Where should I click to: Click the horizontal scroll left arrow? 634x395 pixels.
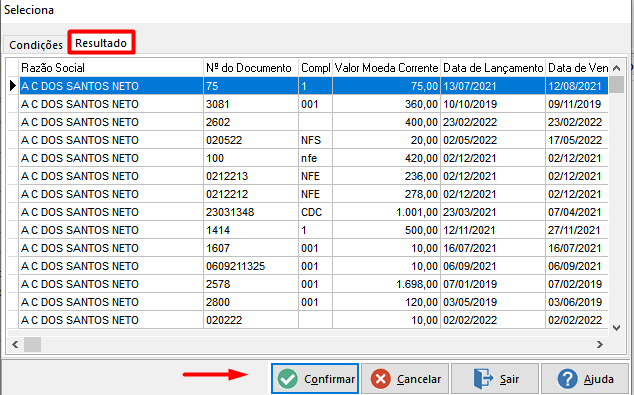(15, 344)
